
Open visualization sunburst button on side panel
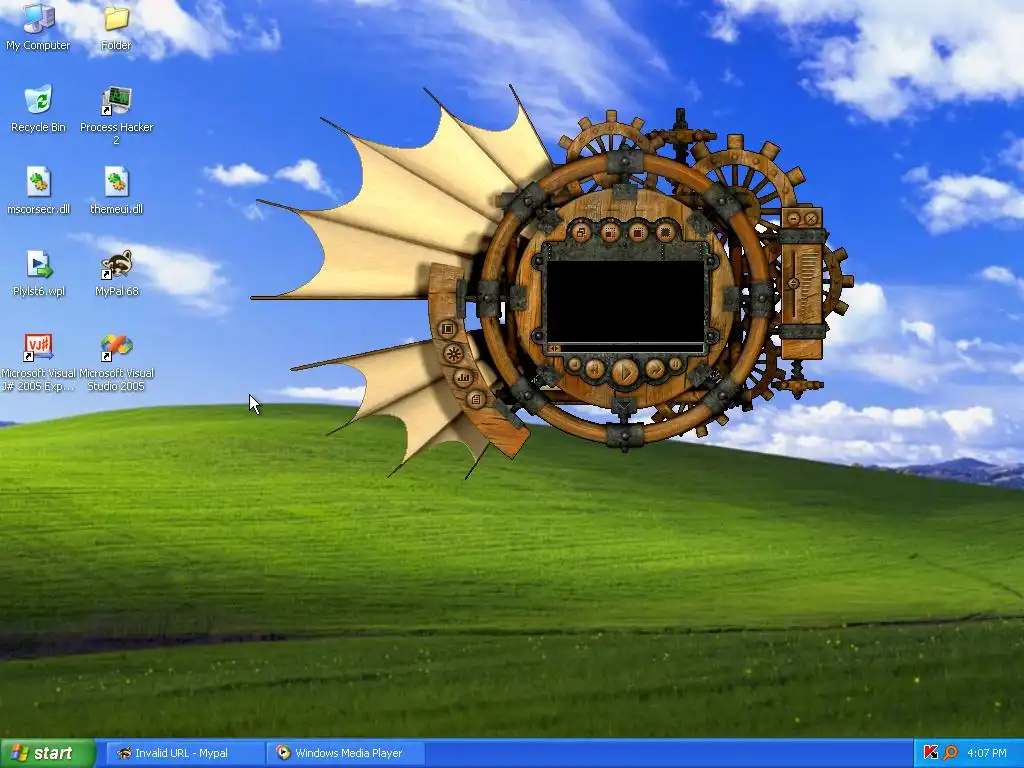coord(454,353)
